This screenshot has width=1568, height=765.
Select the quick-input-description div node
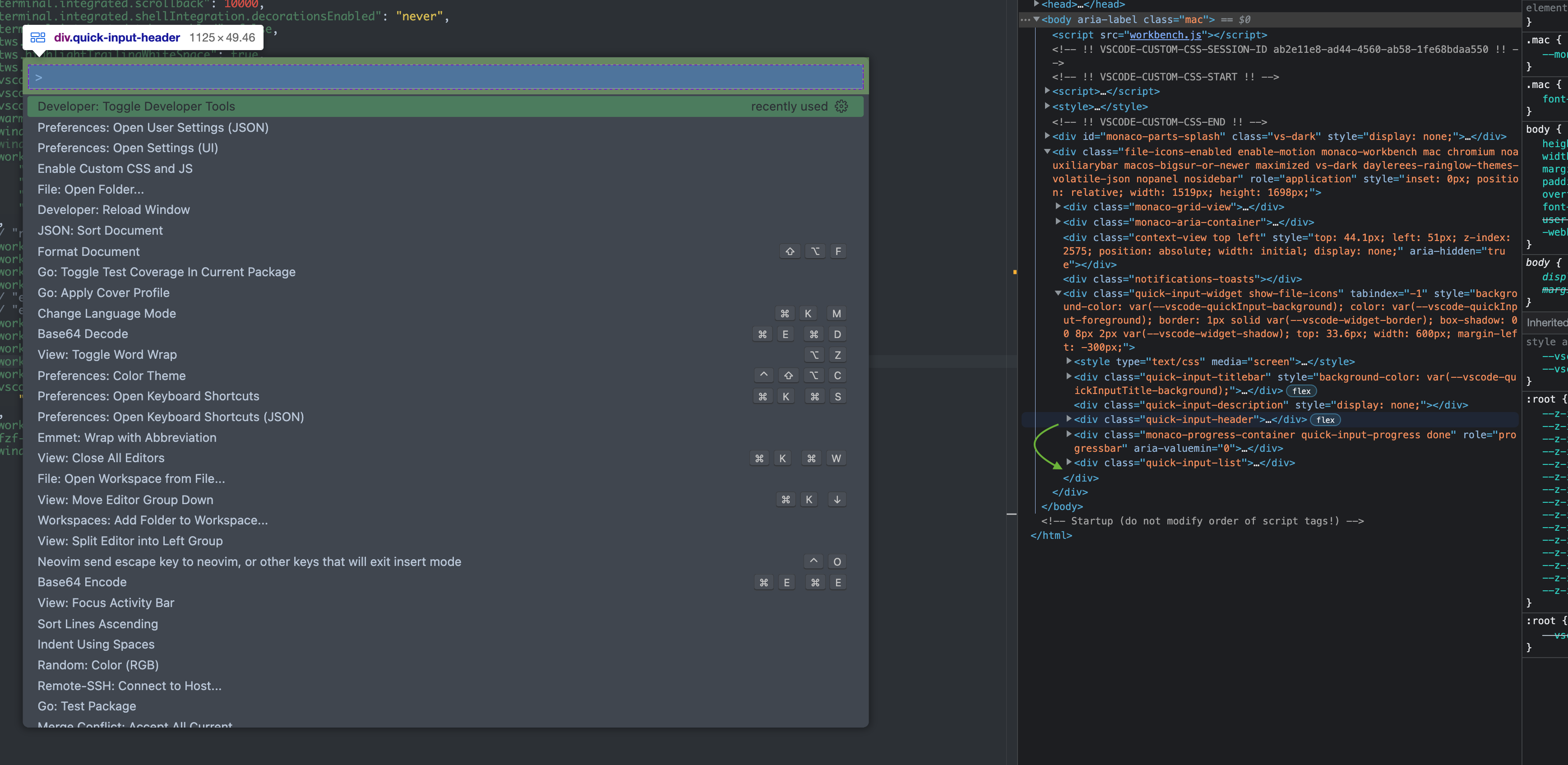point(1211,405)
